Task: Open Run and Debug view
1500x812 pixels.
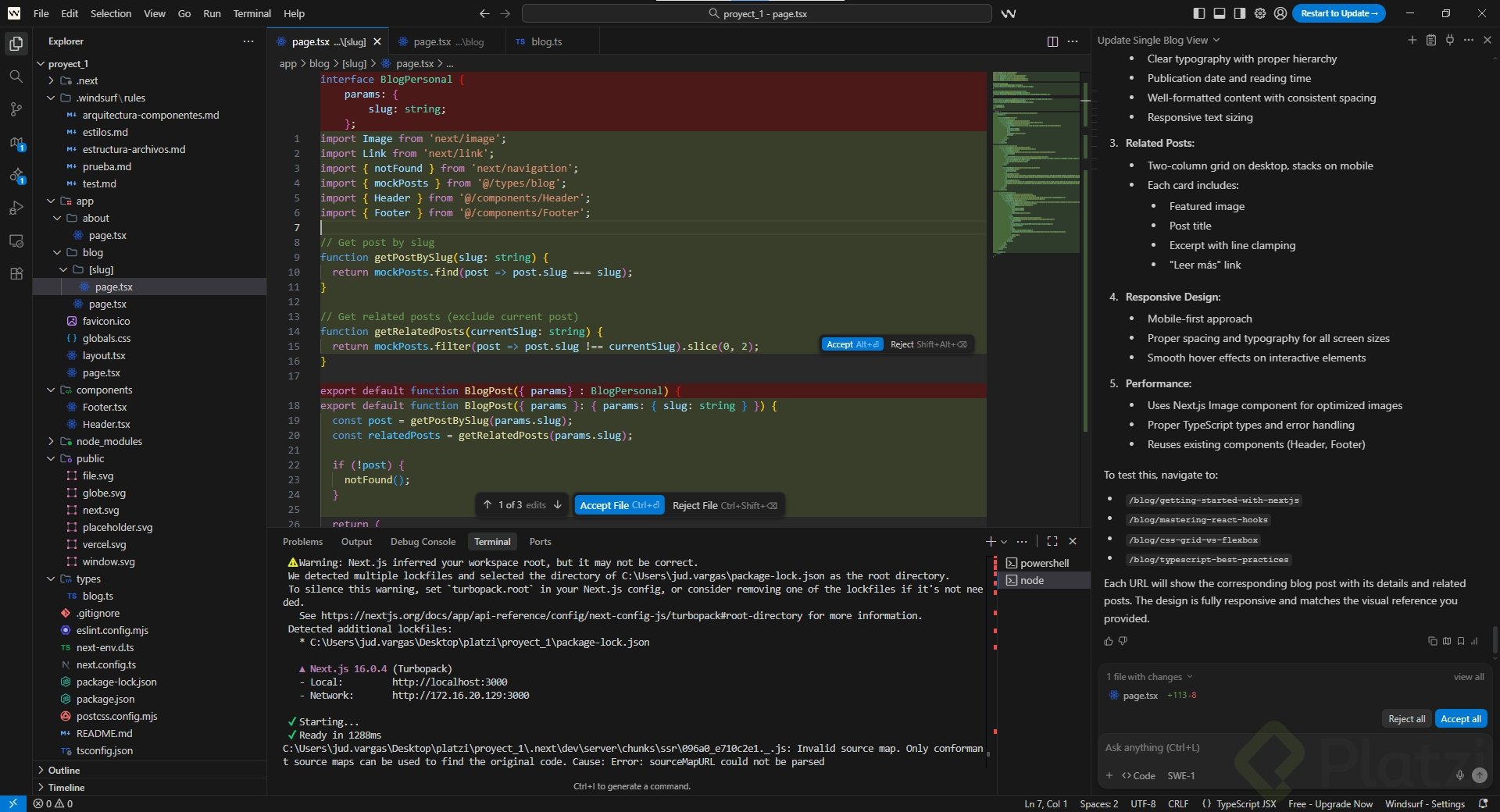Action: (16, 208)
